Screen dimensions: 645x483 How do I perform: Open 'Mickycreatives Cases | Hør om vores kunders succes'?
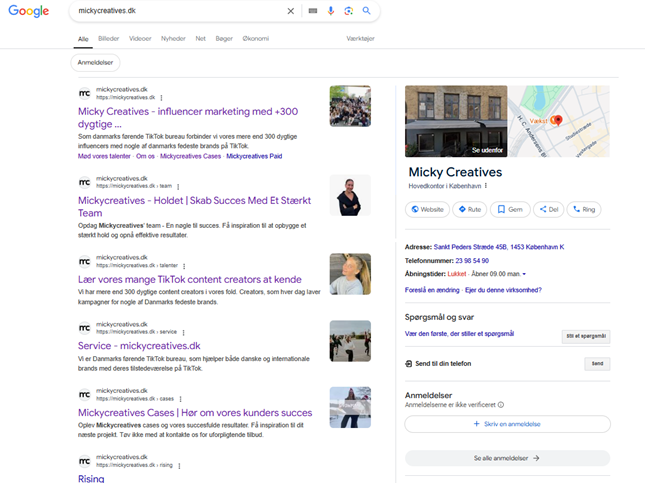click(x=195, y=413)
